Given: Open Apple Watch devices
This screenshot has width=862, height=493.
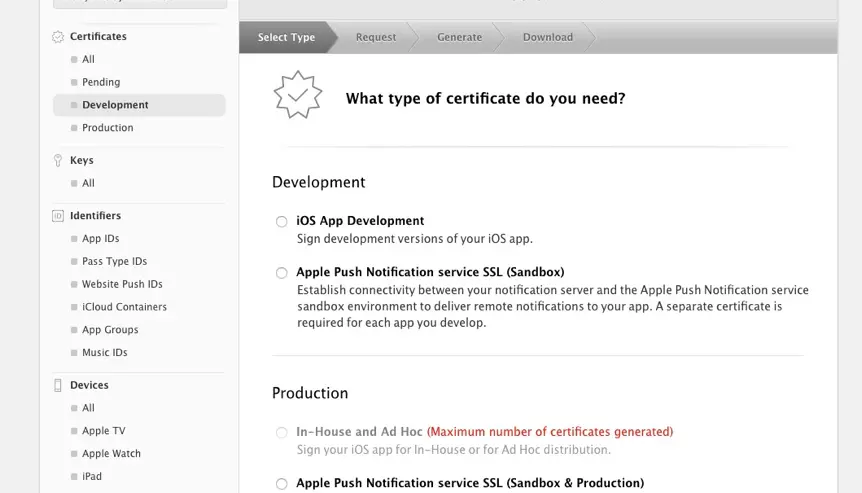Looking at the screenshot, I should point(111,453).
